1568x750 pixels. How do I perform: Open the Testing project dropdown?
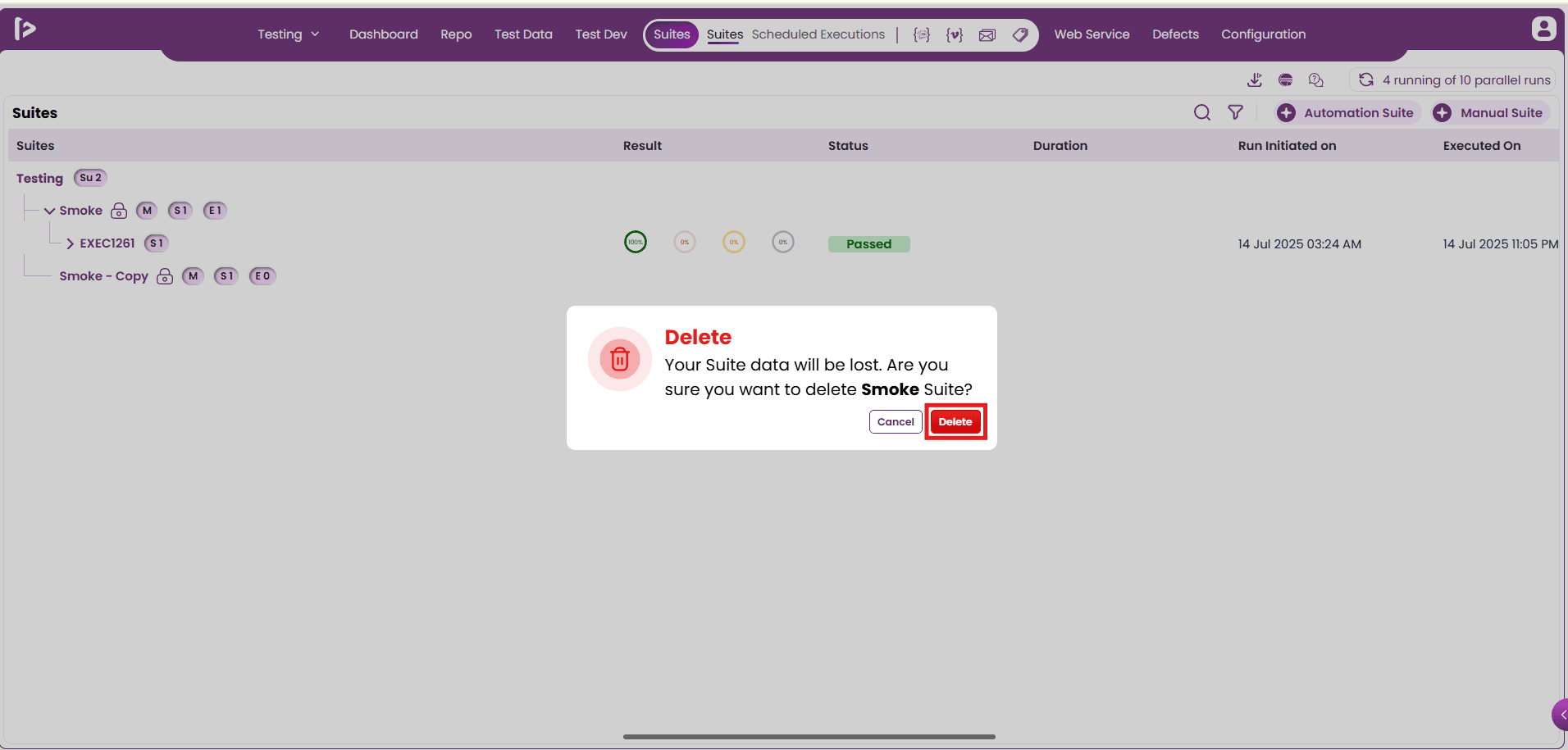click(x=289, y=34)
